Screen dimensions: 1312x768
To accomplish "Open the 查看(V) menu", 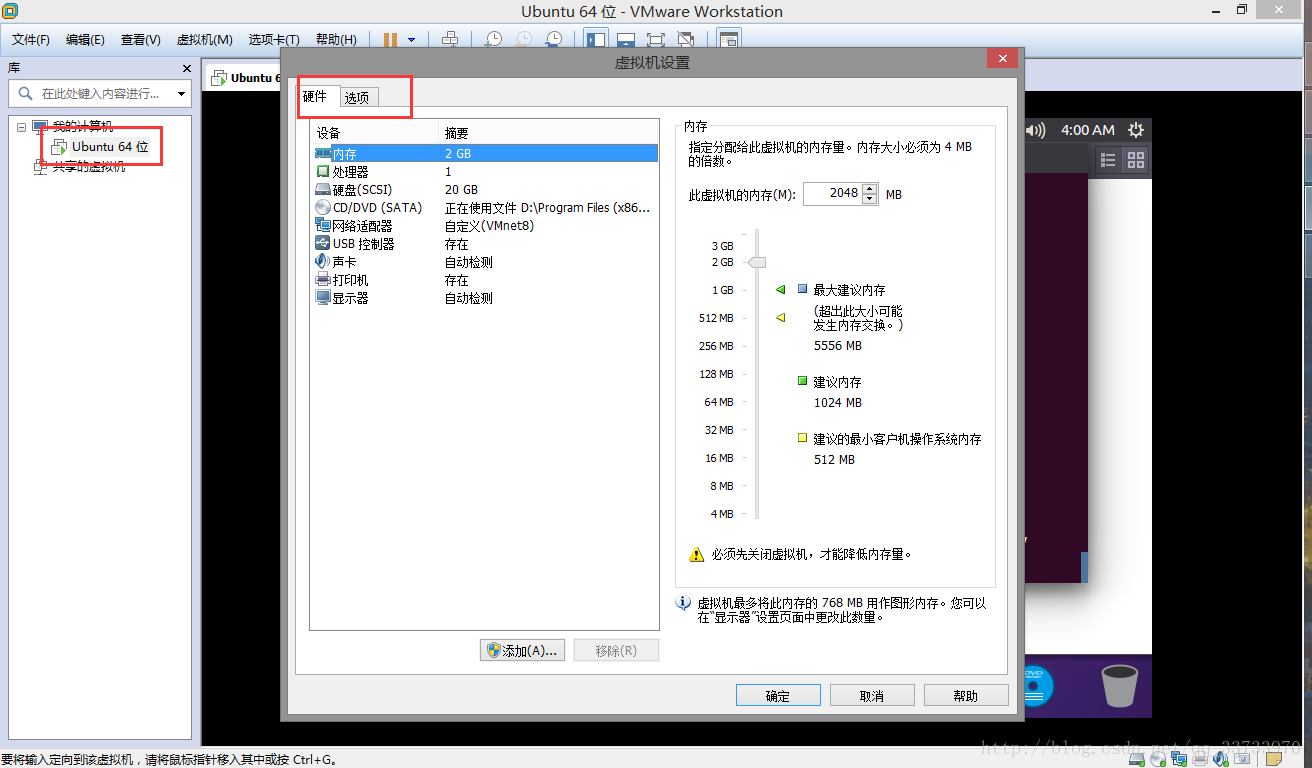I will point(140,39).
